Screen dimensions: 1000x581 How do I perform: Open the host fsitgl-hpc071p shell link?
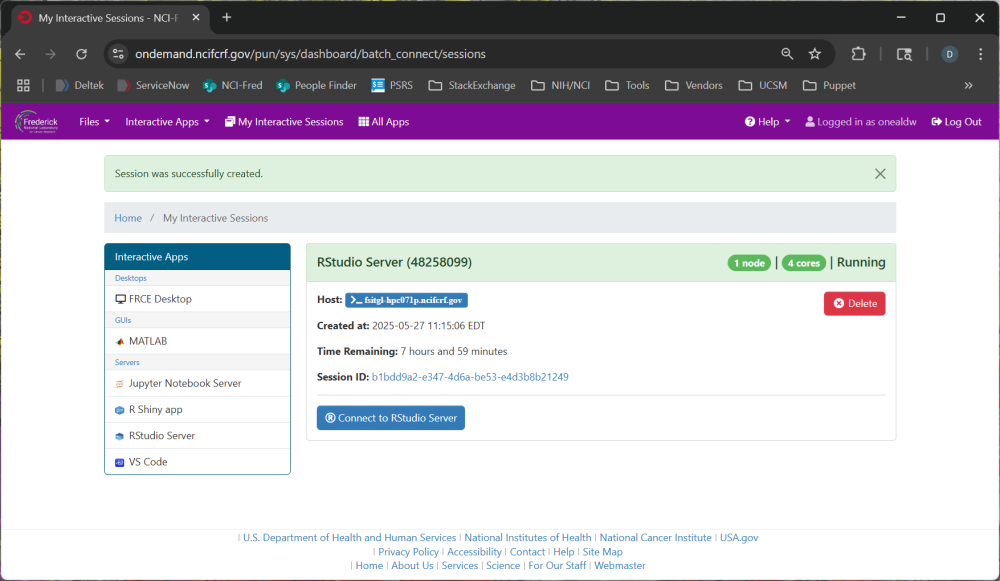406,300
